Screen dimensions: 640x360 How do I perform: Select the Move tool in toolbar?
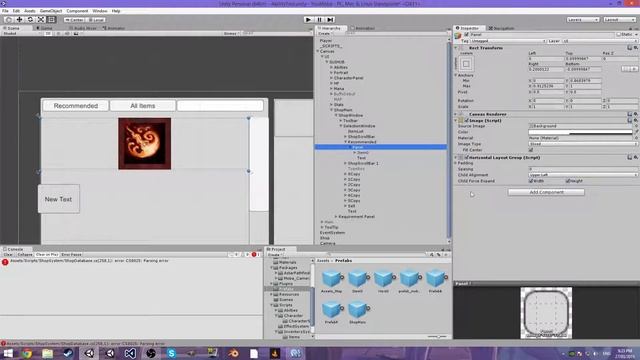click(x=19, y=20)
